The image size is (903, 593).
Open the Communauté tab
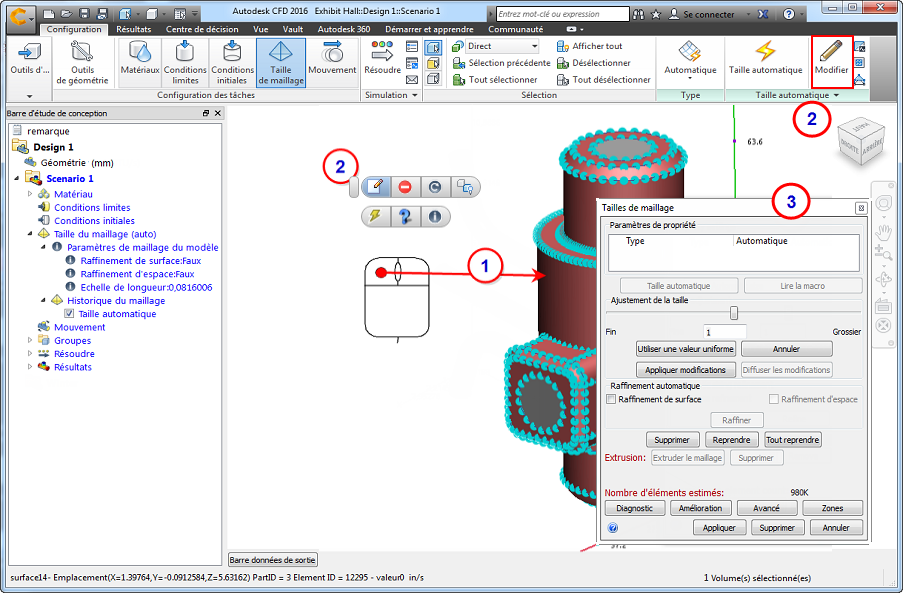(x=515, y=29)
